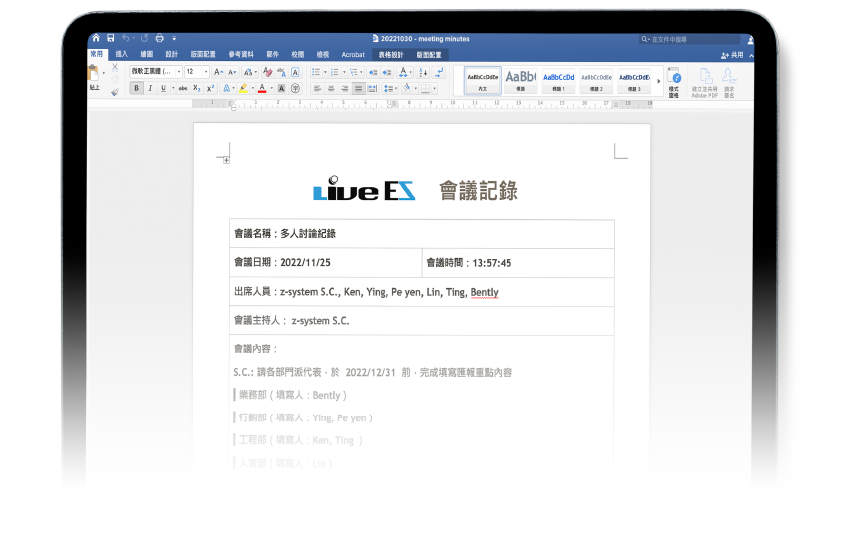This screenshot has width=842, height=555.
Task: Toggle Subscript formatting
Action: (197, 88)
